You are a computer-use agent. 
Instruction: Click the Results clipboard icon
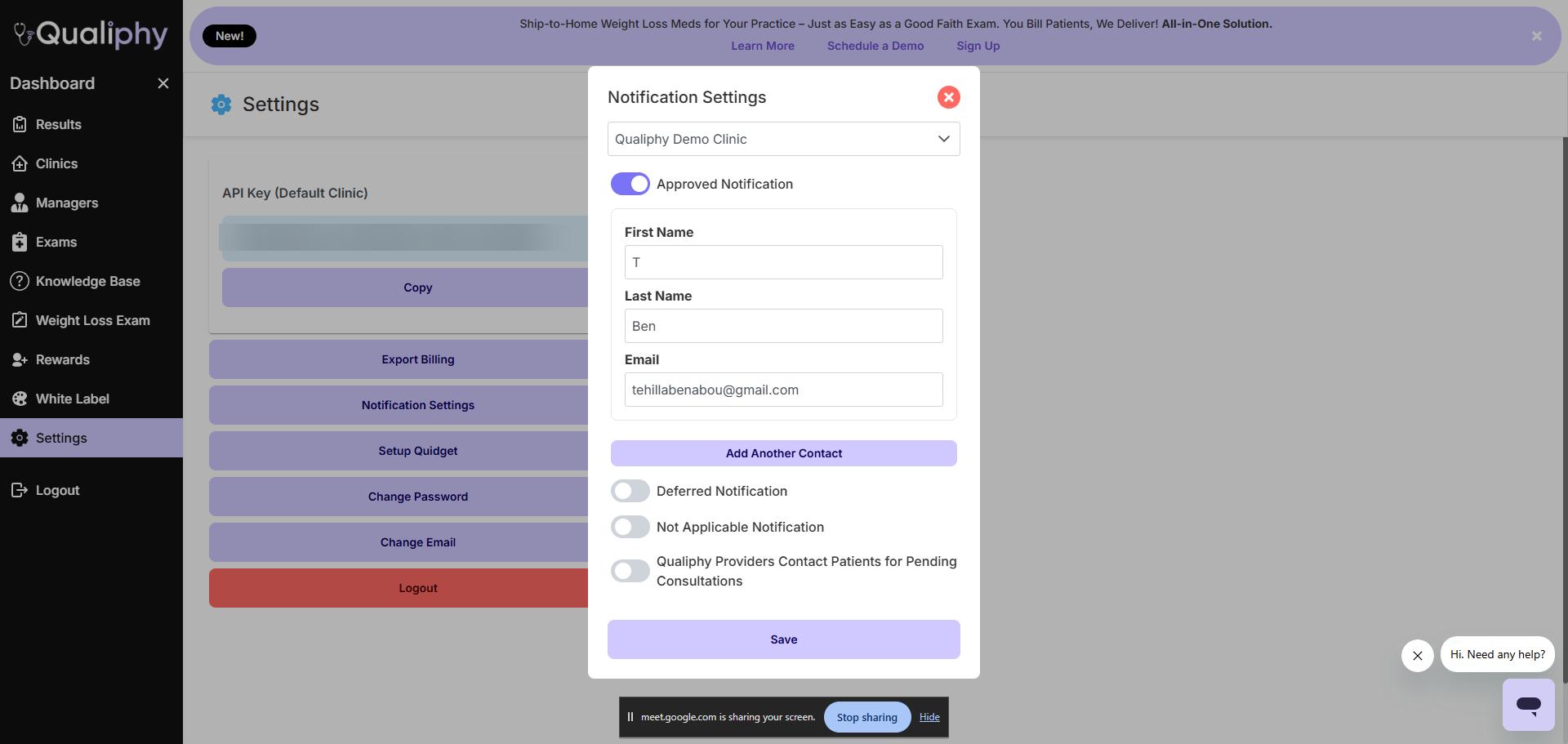coord(20,124)
